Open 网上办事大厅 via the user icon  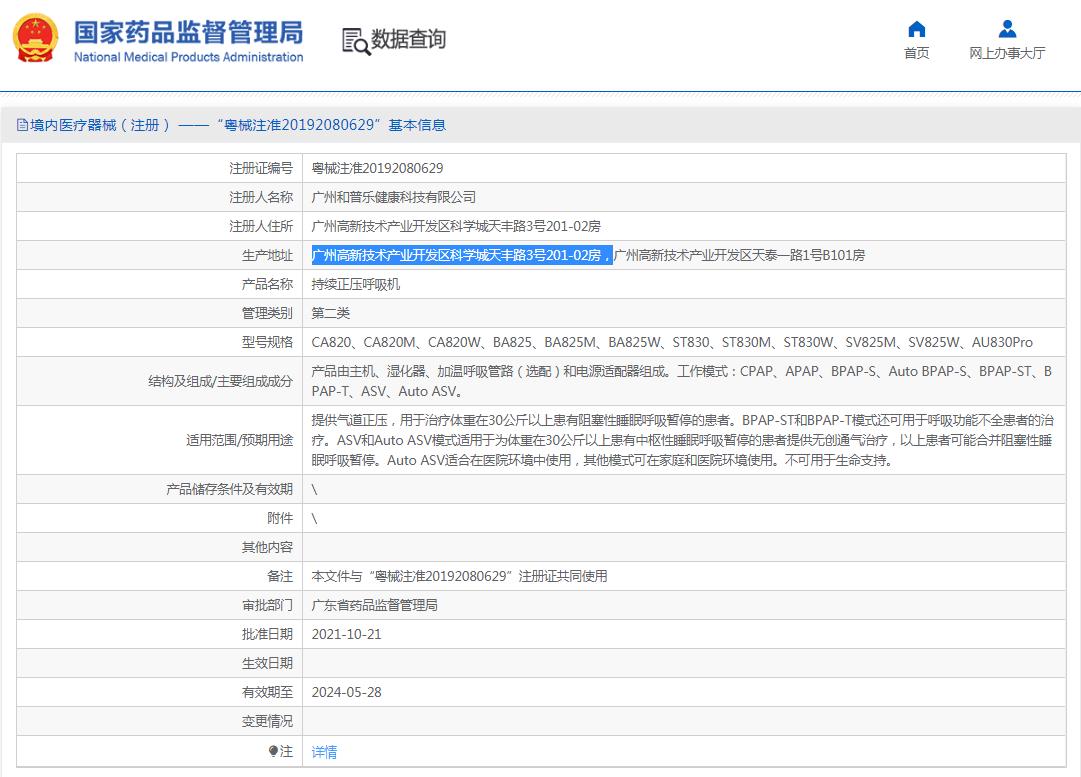(1007, 29)
